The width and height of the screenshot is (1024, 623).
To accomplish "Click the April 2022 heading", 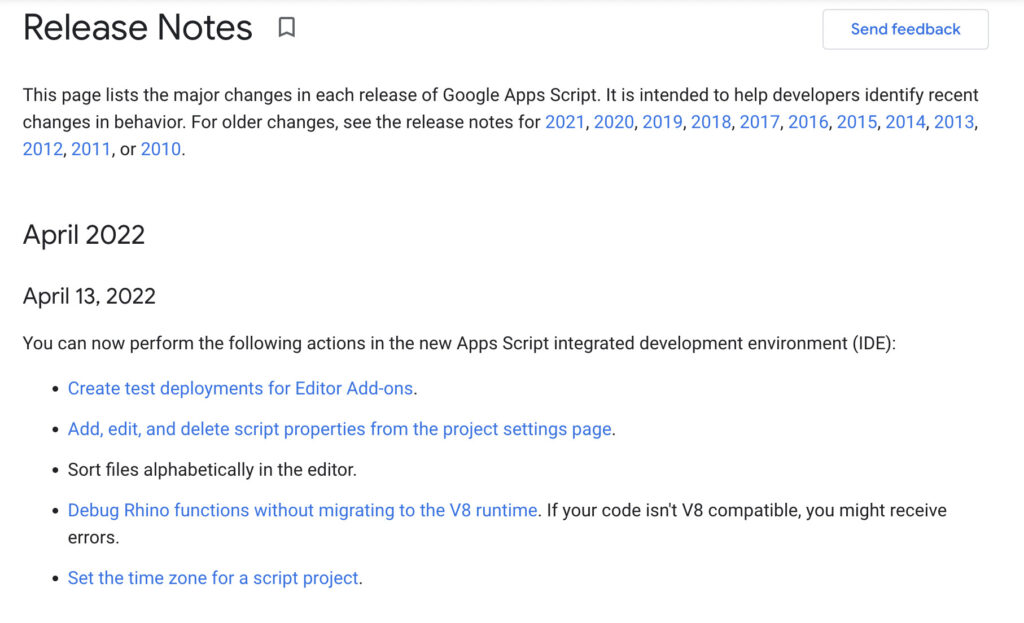I will (84, 235).
